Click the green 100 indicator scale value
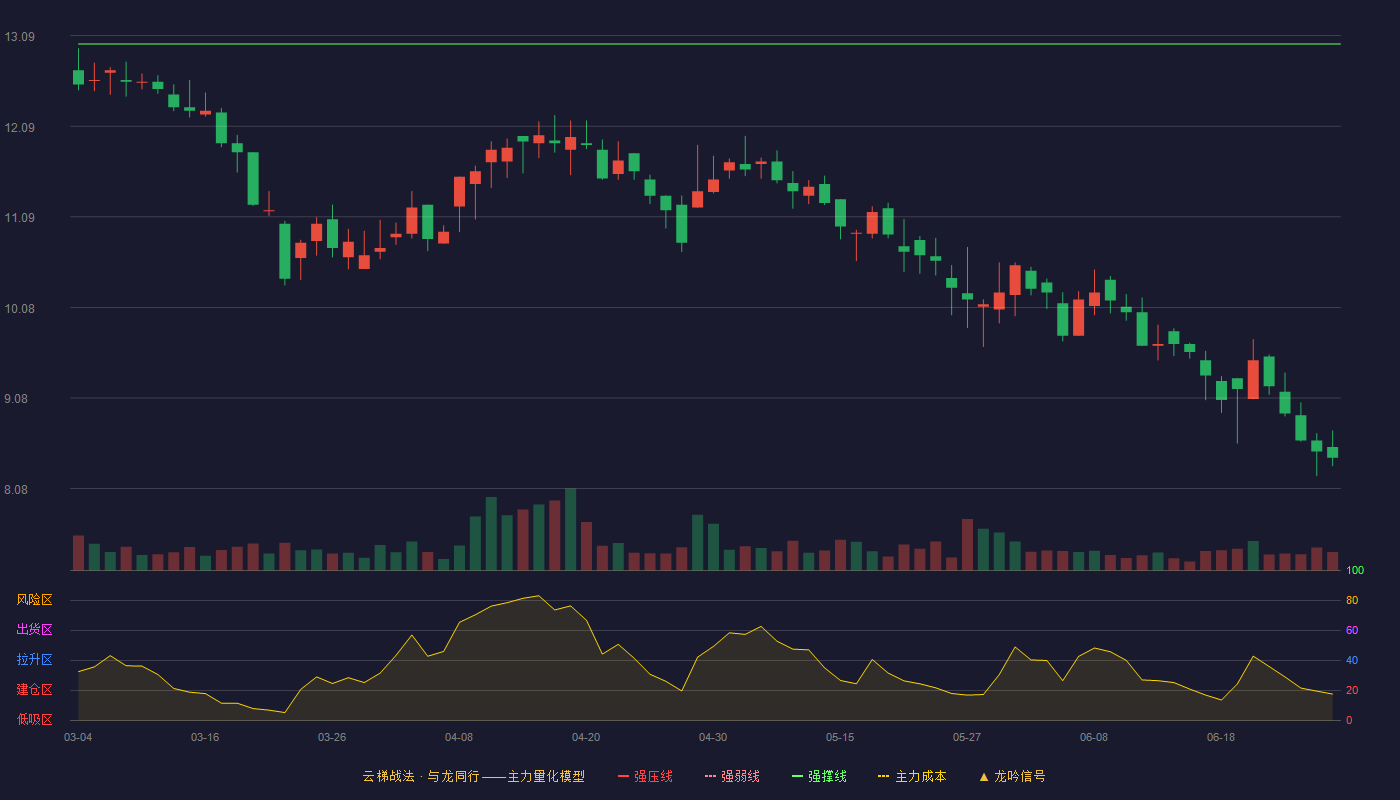 (1355, 570)
